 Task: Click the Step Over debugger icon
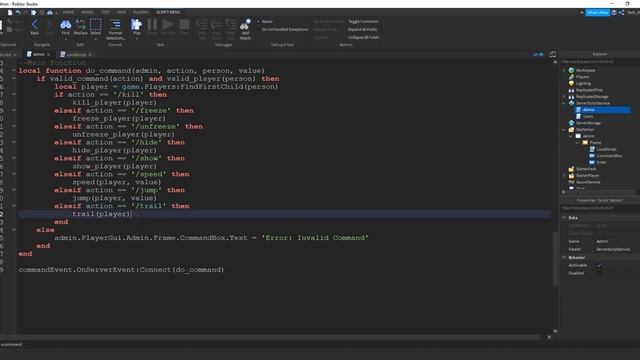tap(217, 24)
